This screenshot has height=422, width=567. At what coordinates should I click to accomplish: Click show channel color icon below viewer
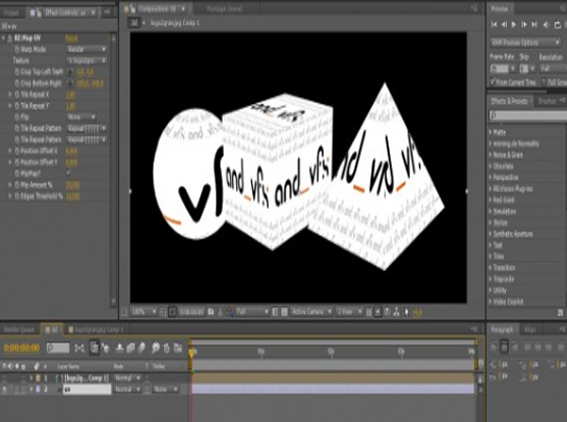coord(229,312)
